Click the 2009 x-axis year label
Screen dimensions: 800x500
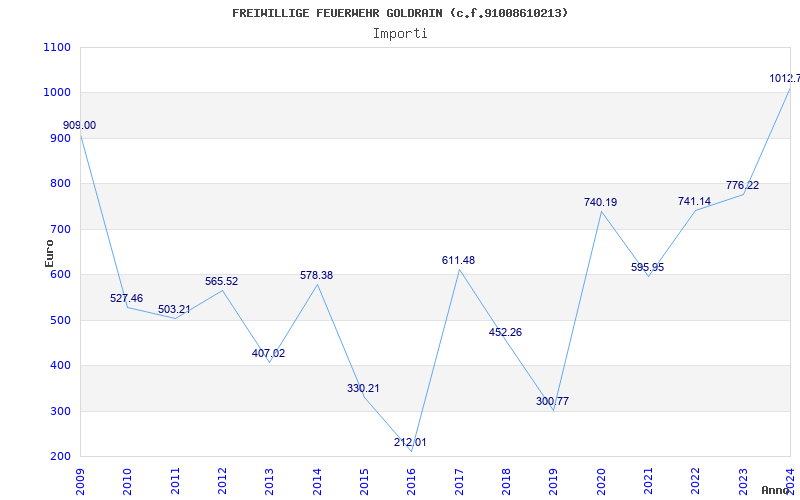click(81, 479)
